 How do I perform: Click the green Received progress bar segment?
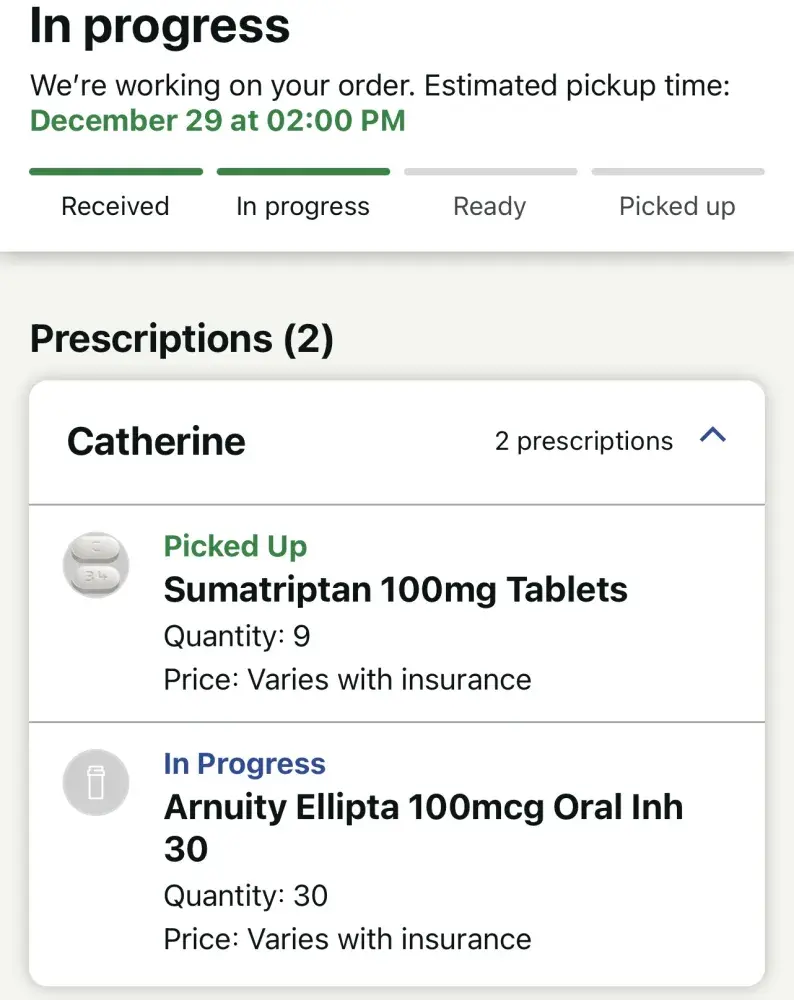(x=116, y=172)
